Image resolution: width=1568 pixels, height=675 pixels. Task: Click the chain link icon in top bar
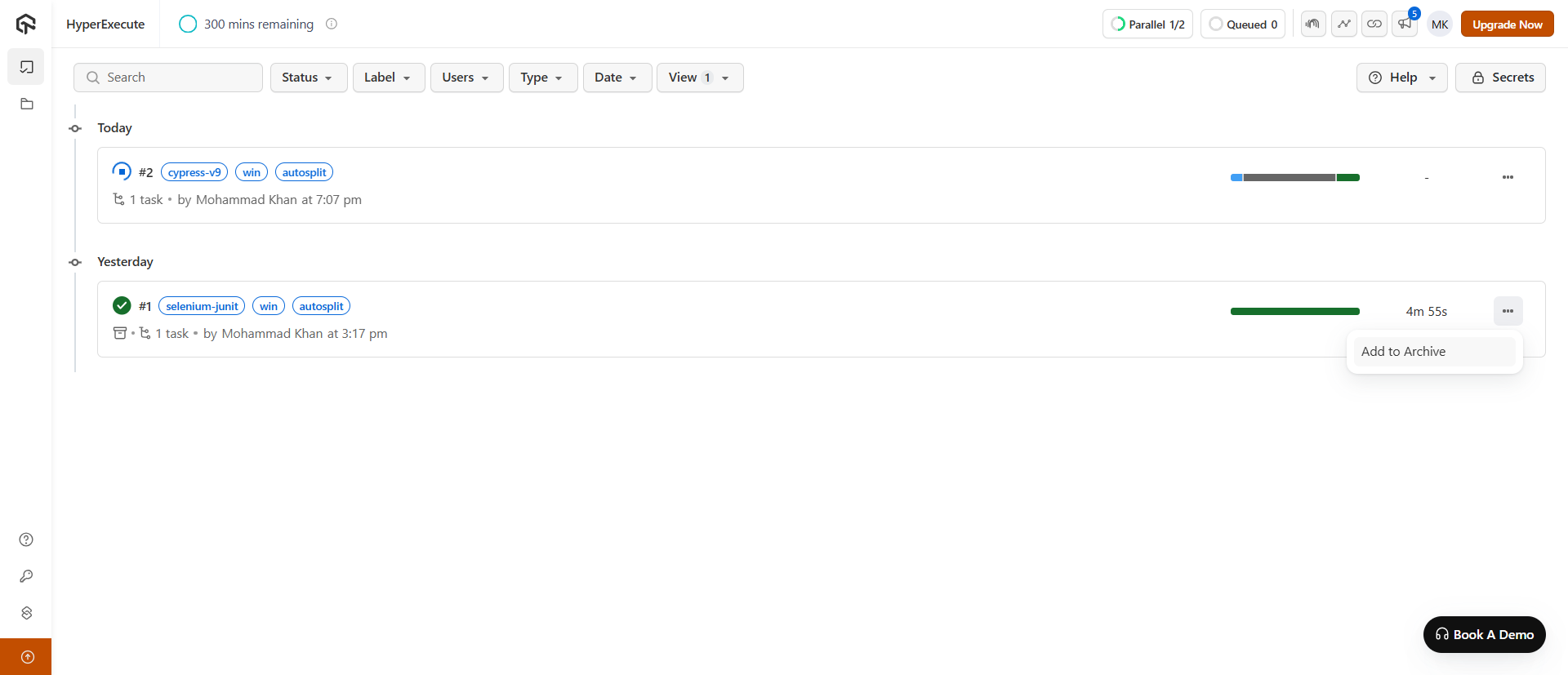coord(1374,24)
